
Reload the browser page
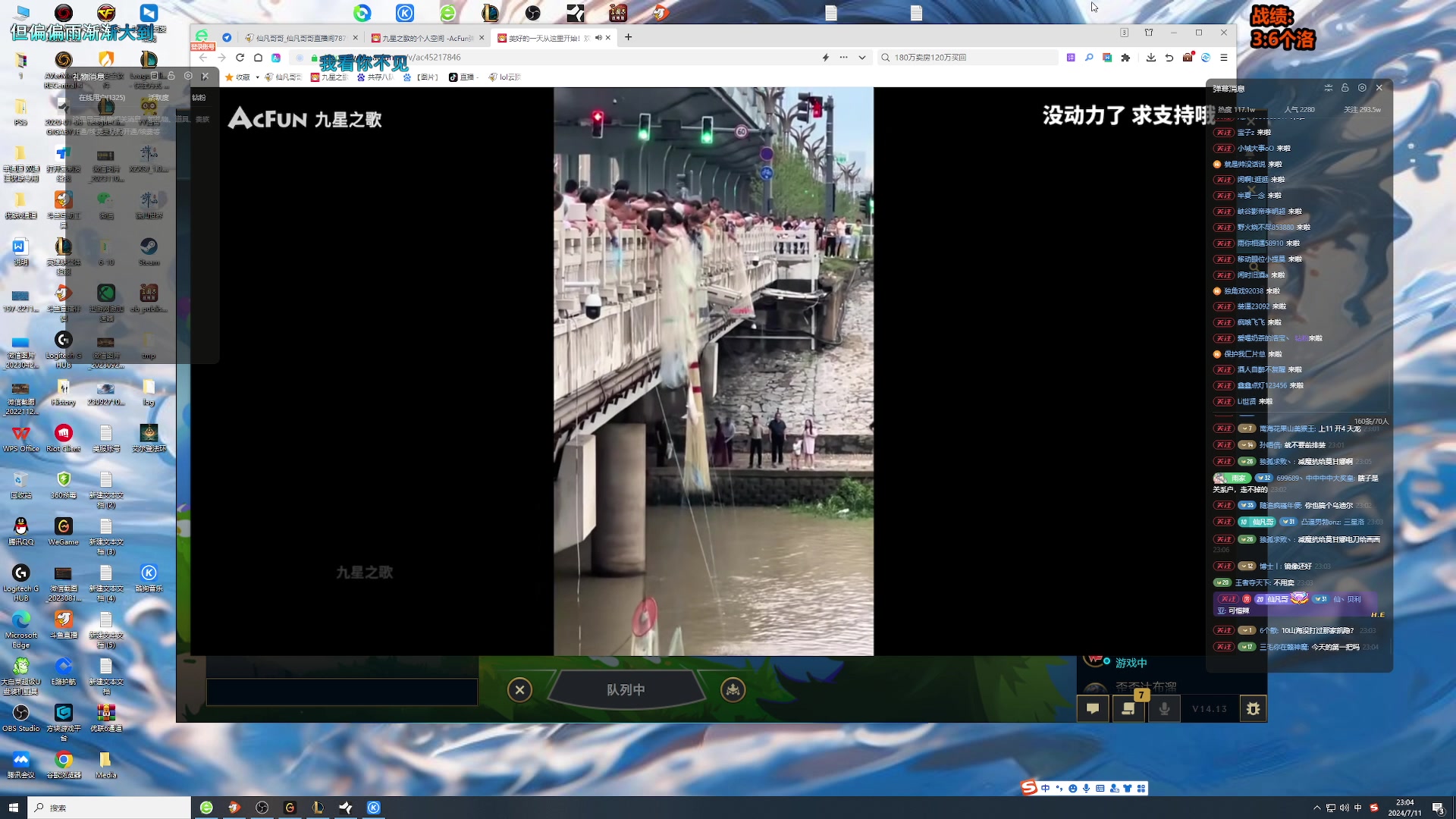[x=240, y=58]
